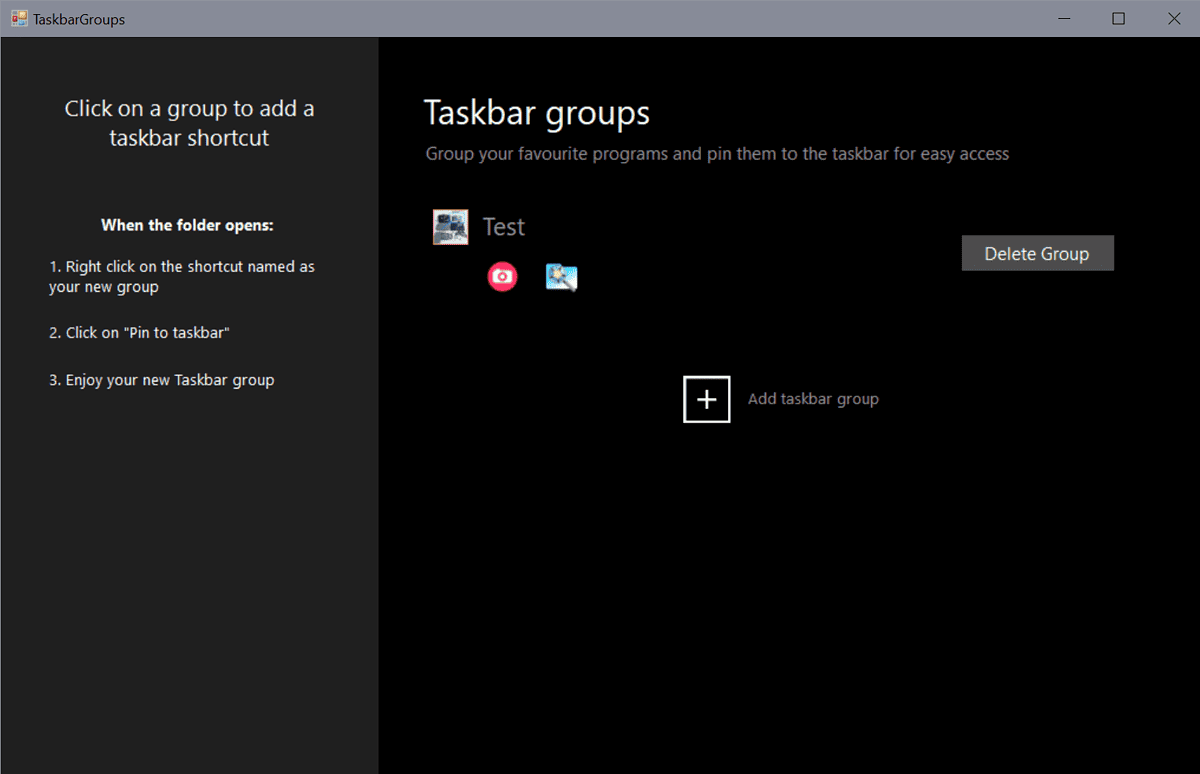Click the Delete Group button
This screenshot has height=774, width=1200.
point(1037,253)
